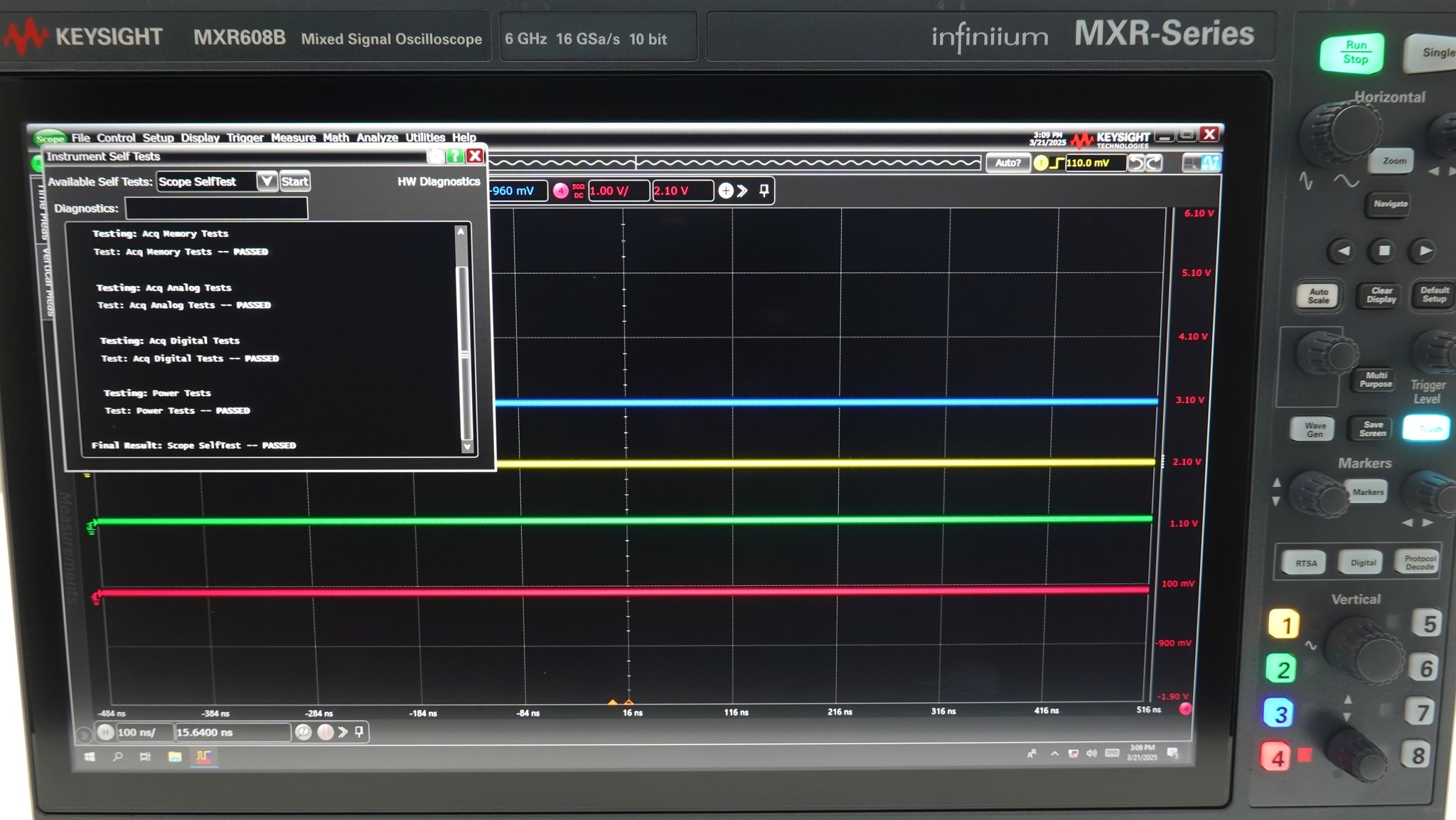Open the Display menu
1456x820 pixels.
[200, 137]
